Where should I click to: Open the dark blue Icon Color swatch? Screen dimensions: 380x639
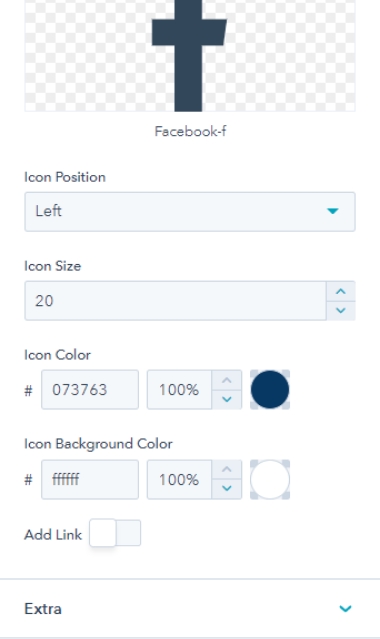(x=270, y=390)
